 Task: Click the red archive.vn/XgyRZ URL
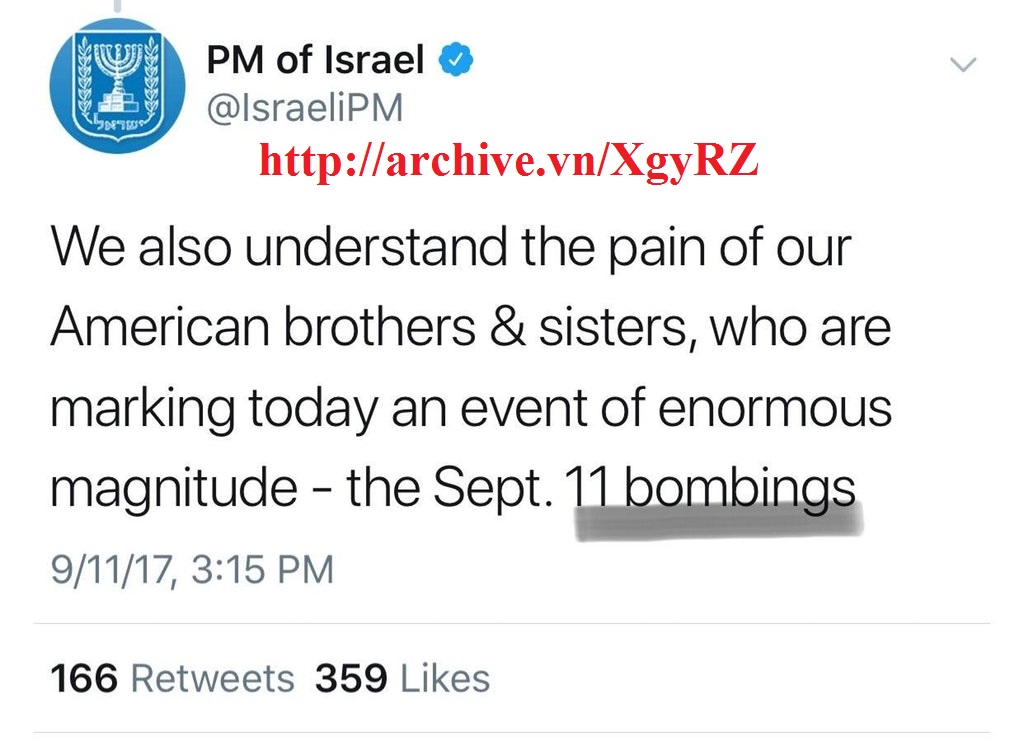(x=509, y=160)
